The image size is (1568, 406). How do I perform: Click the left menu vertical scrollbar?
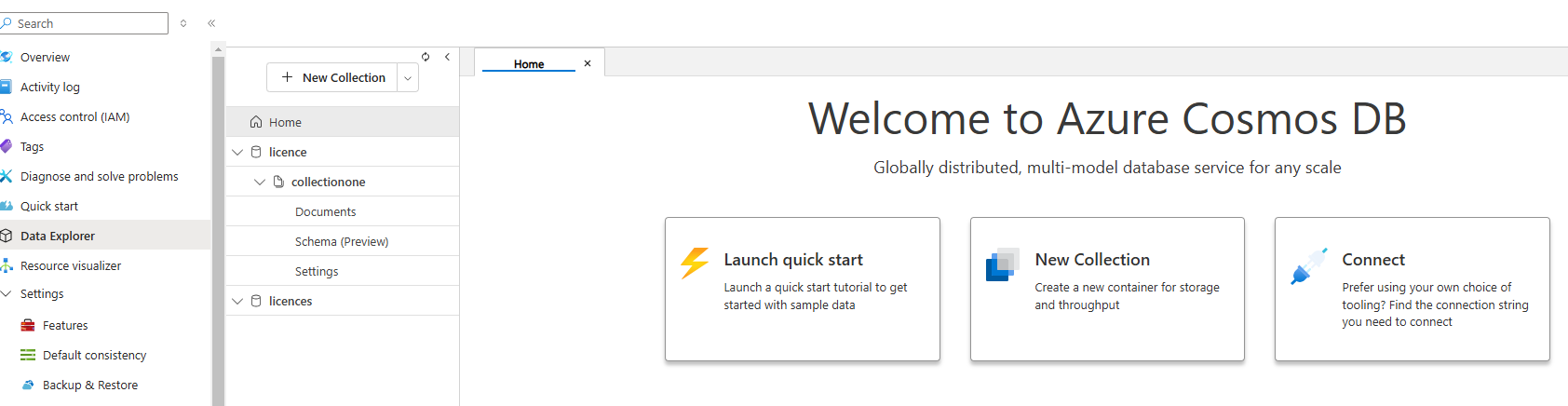point(218,231)
